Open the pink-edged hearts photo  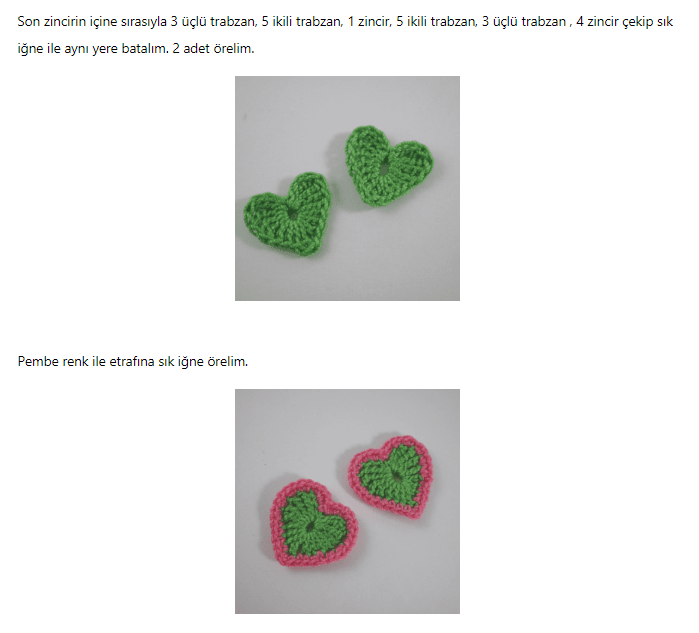[347, 501]
